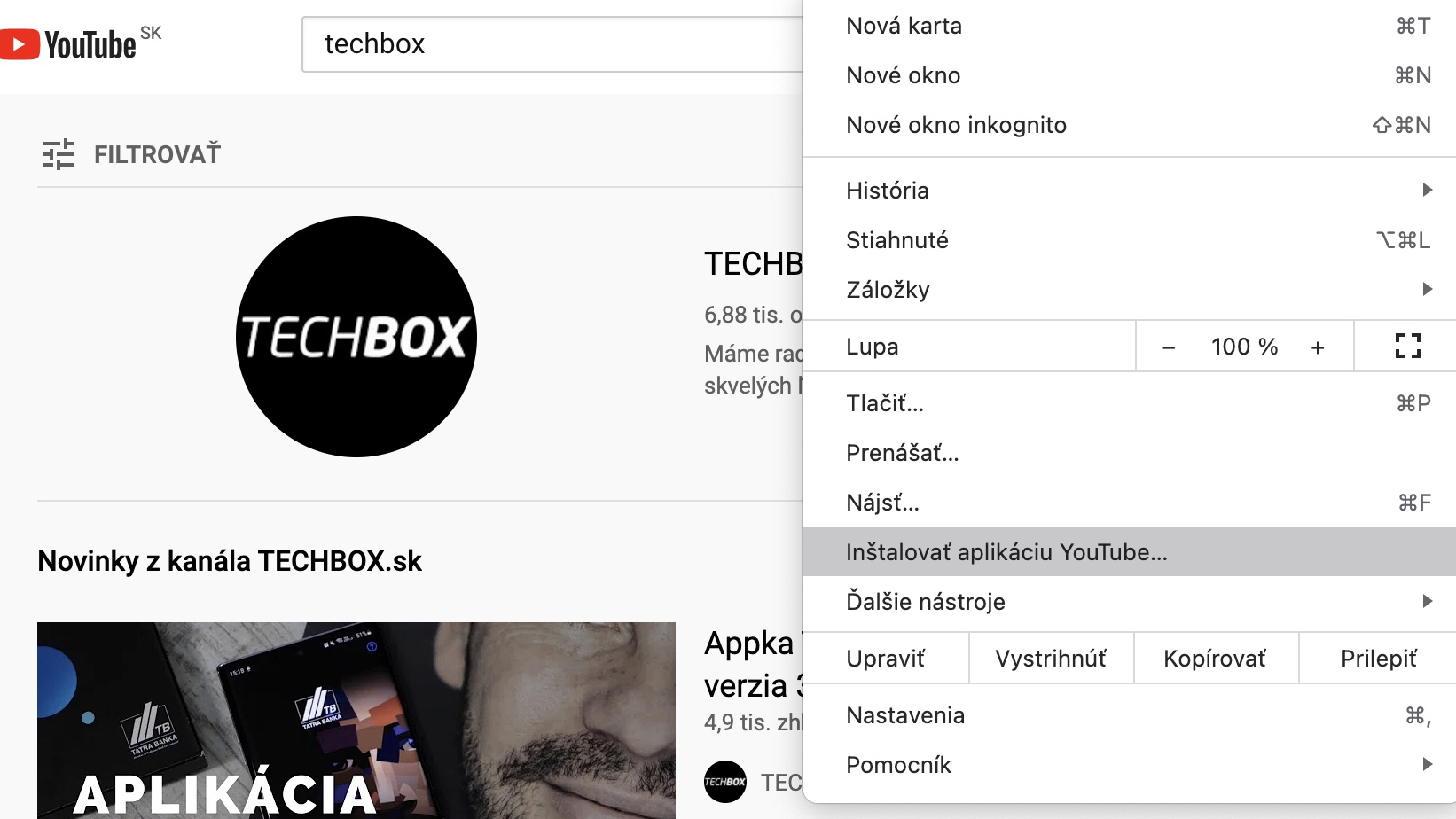Open the APLIKÁCIA video thumbnail

click(x=356, y=721)
